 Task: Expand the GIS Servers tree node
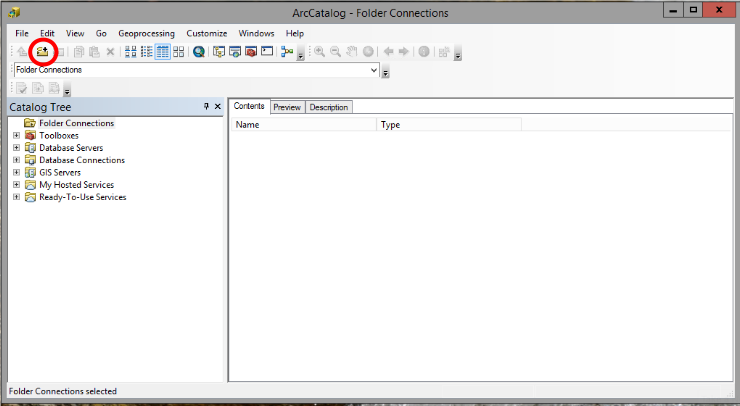click(x=17, y=172)
